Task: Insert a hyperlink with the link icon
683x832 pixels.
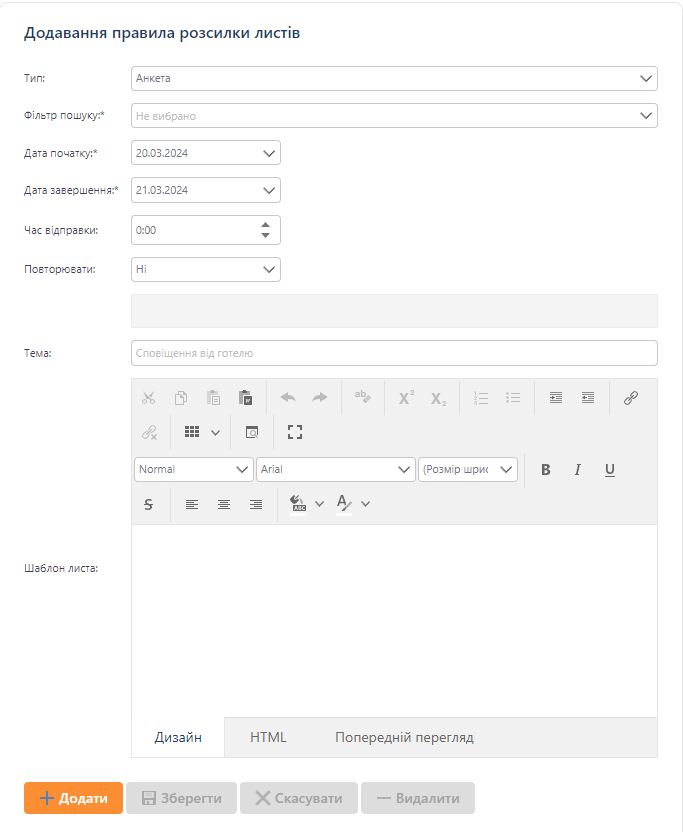Action: [630, 398]
